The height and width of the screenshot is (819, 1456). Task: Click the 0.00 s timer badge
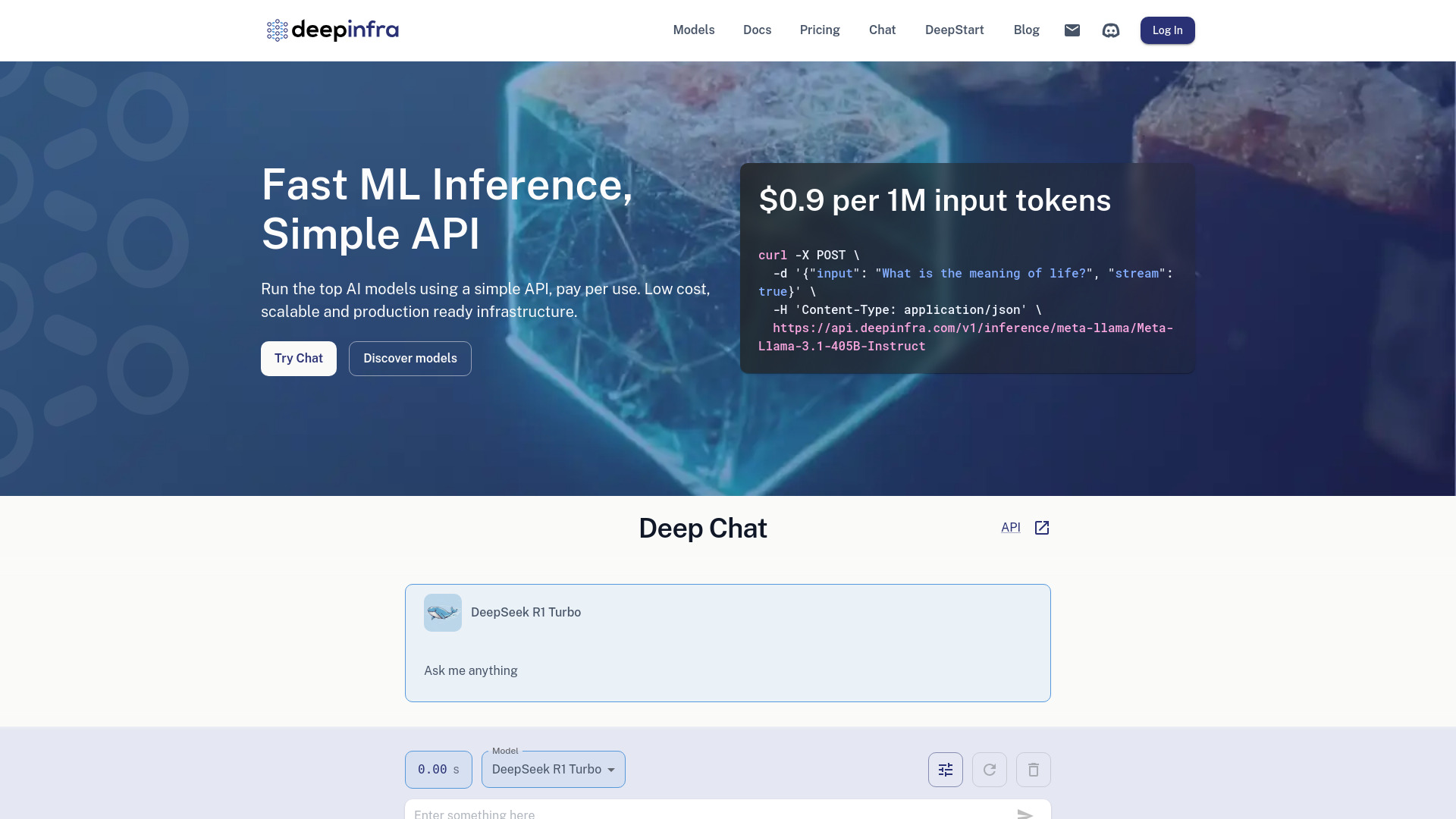[438, 769]
